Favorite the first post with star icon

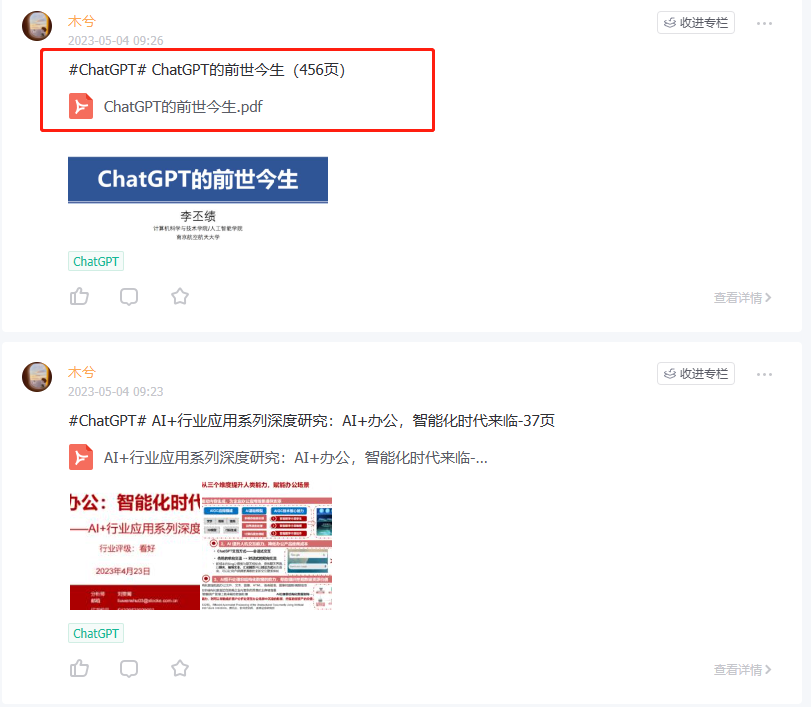pyautogui.click(x=179, y=296)
